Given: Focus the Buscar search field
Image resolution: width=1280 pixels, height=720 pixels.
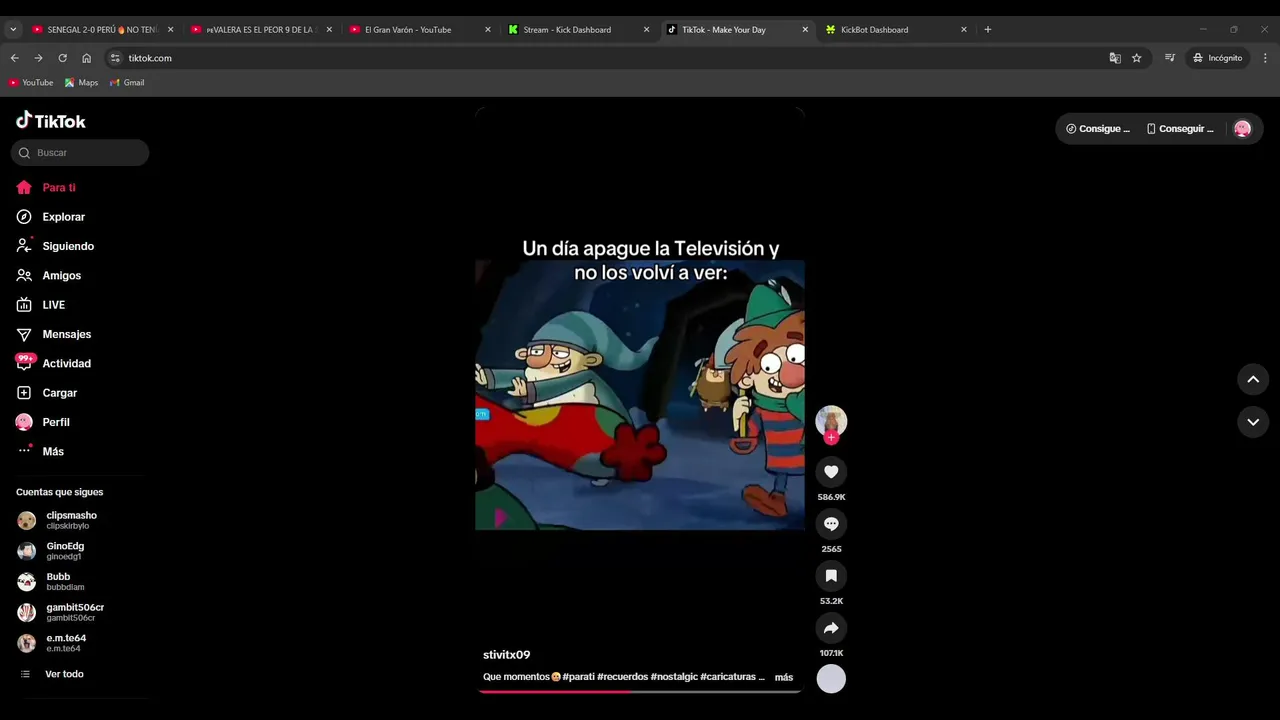Looking at the screenshot, I should [x=80, y=153].
